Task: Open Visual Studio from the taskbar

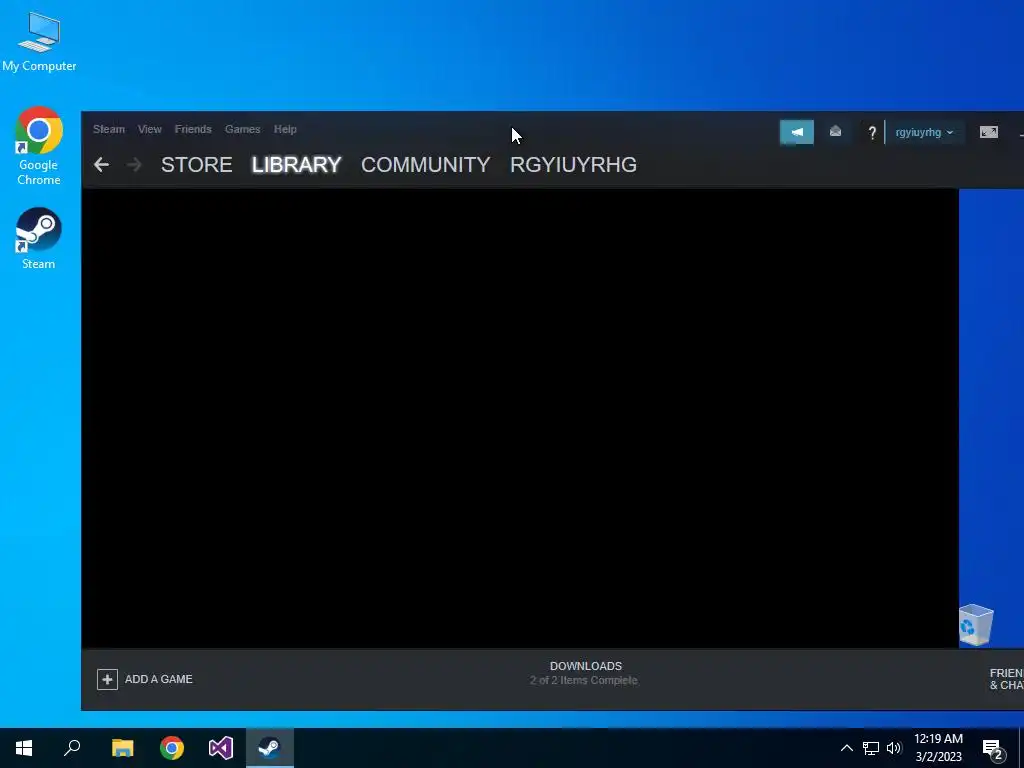Action: click(221, 748)
